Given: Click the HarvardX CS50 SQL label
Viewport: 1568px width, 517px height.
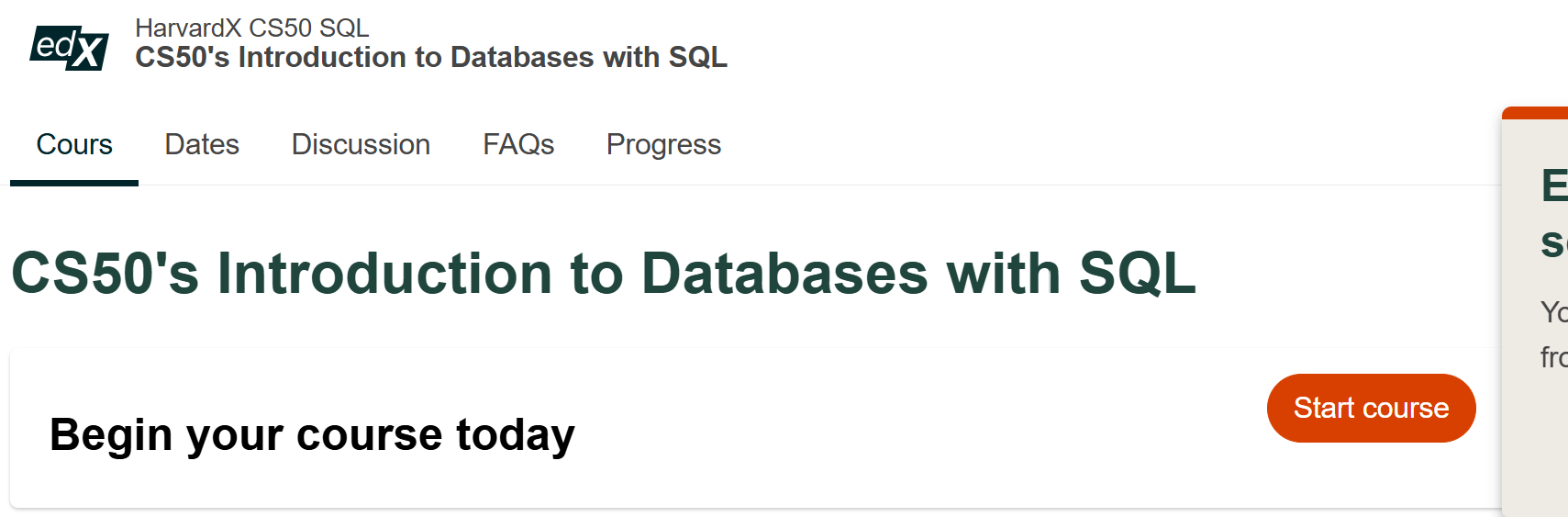Looking at the screenshot, I should point(251,28).
